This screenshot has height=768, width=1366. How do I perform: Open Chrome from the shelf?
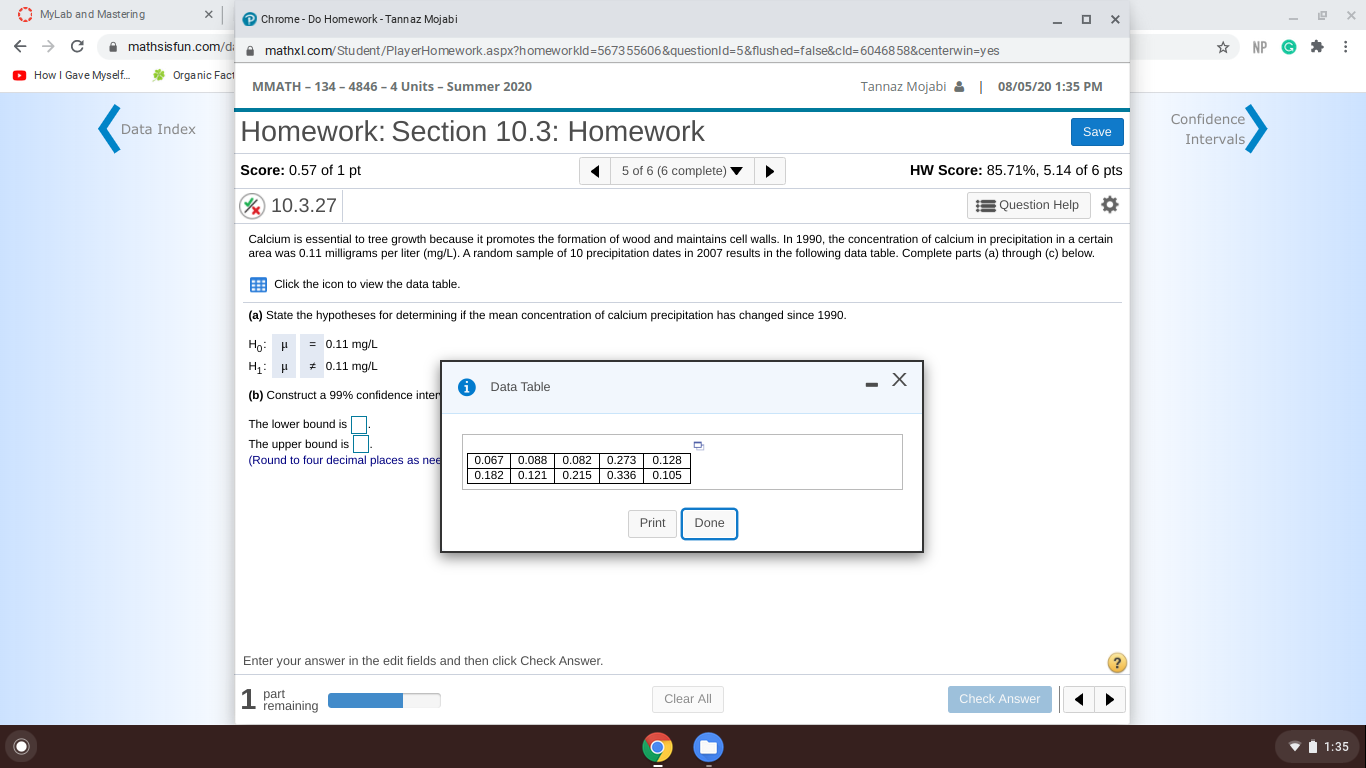[657, 746]
